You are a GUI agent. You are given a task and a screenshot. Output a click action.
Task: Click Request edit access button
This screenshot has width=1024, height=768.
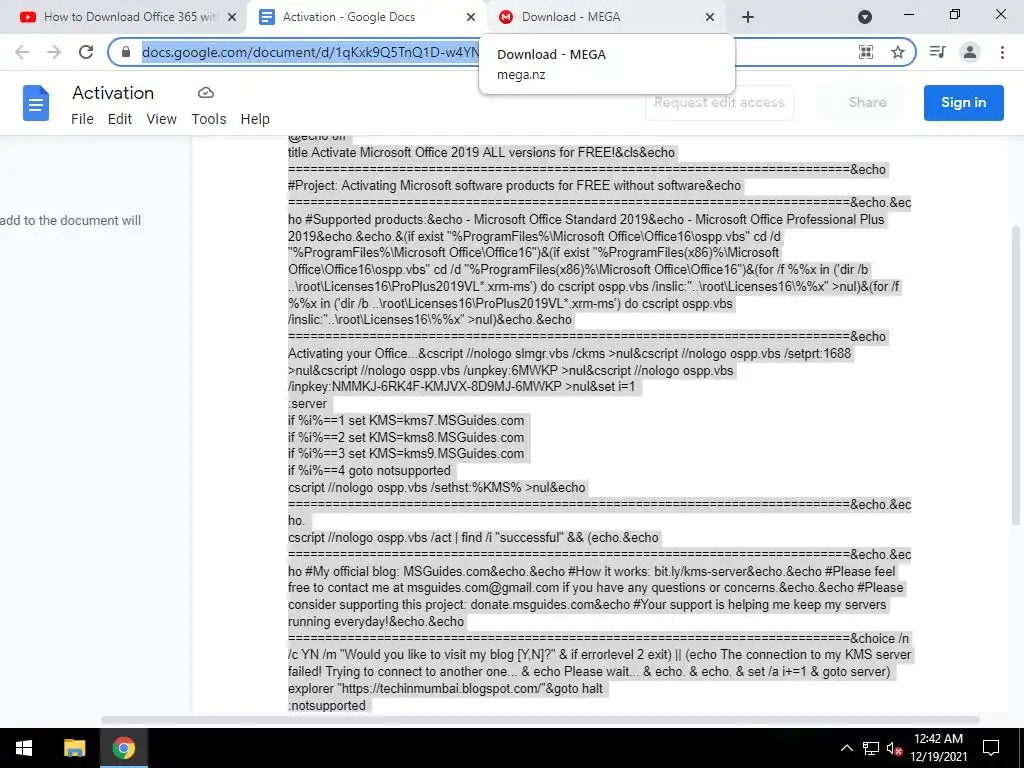[718, 103]
